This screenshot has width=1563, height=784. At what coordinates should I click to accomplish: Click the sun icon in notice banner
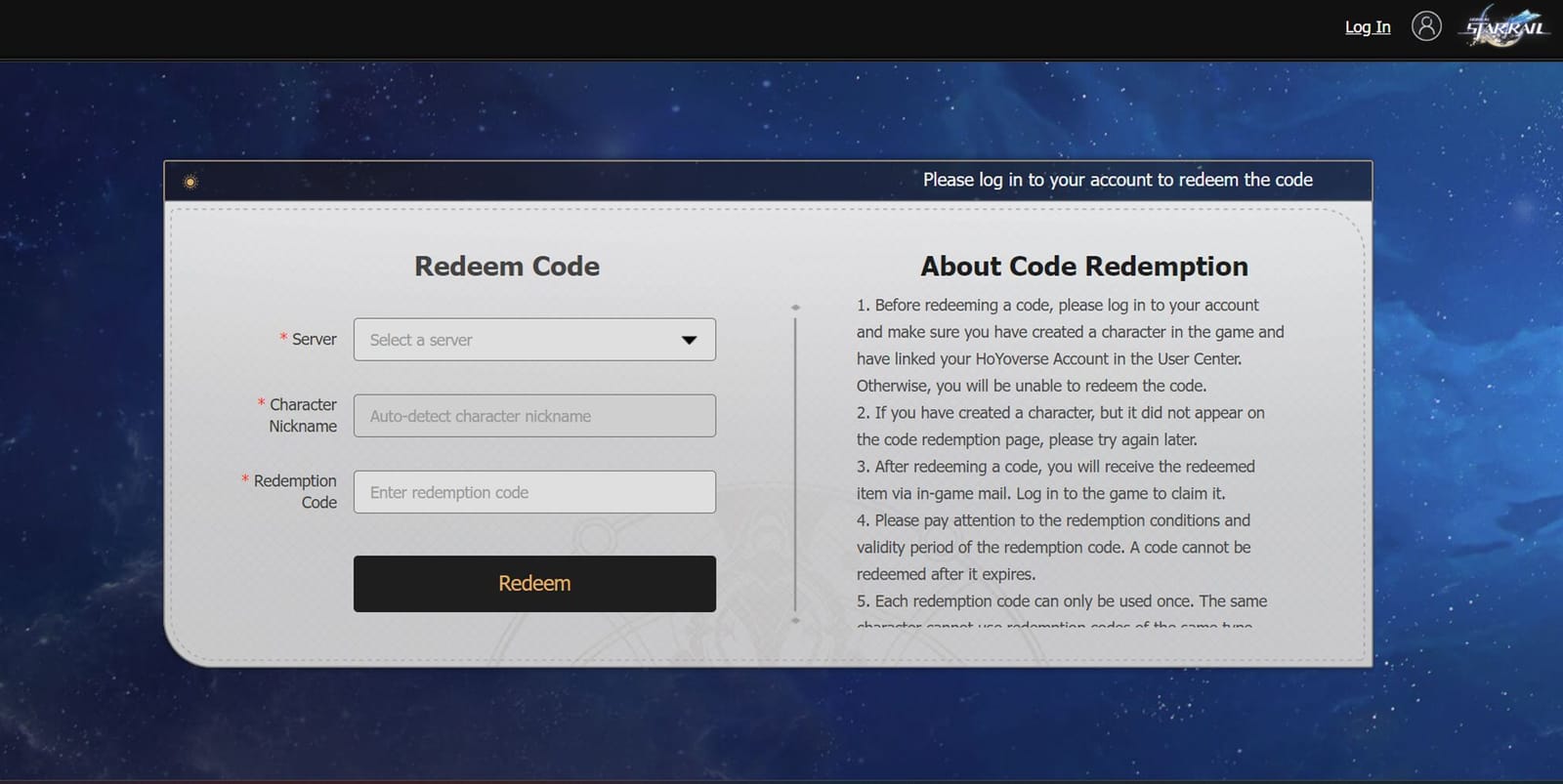click(x=190, y=182)
